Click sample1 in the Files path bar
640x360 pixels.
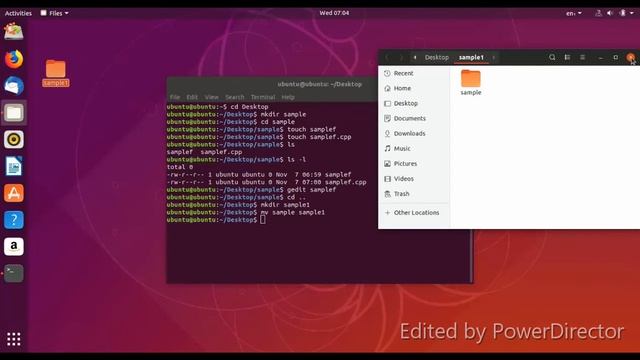(471, 57)
